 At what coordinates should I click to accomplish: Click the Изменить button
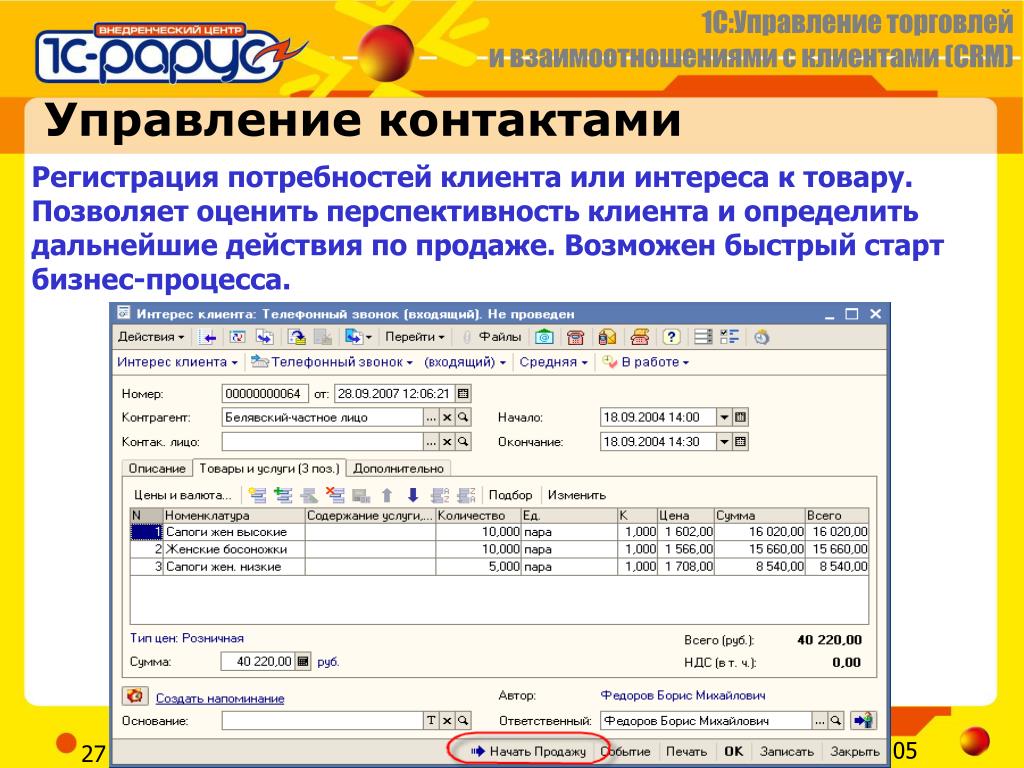pos(577,495)
